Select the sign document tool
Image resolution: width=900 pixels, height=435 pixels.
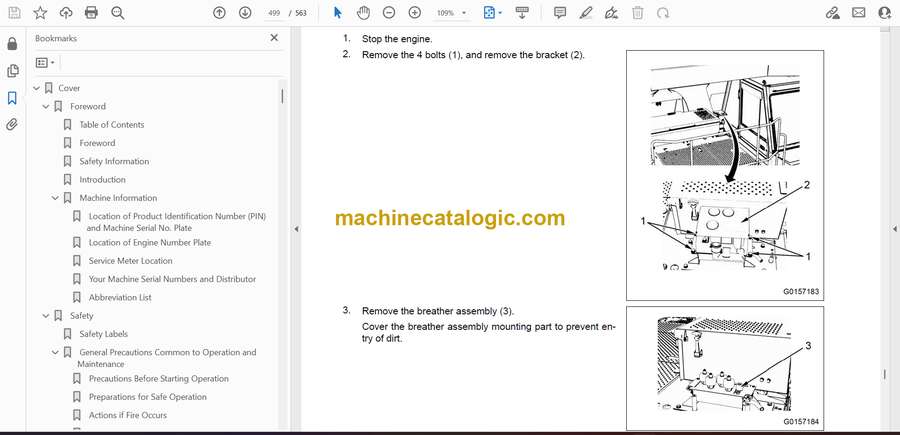pyautogui.click(x=612, y=13)
